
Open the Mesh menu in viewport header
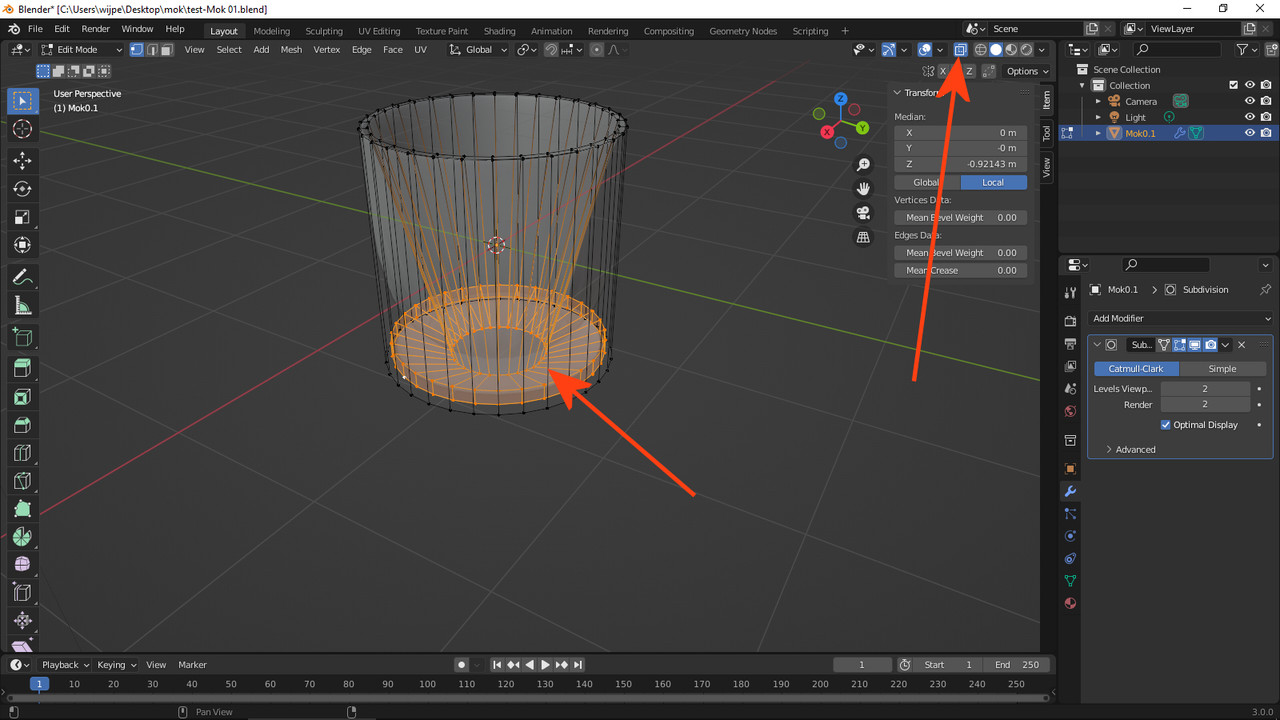291,49
